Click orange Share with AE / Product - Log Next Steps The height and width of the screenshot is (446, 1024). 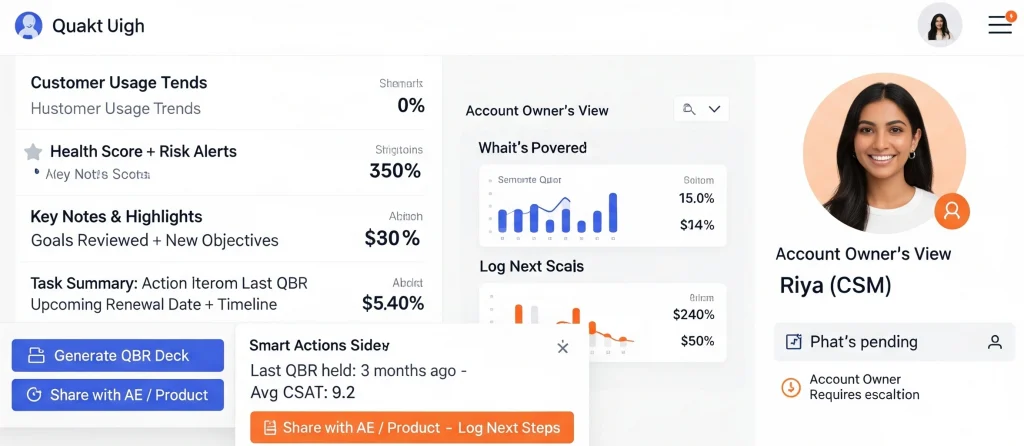tap(412, 428)
